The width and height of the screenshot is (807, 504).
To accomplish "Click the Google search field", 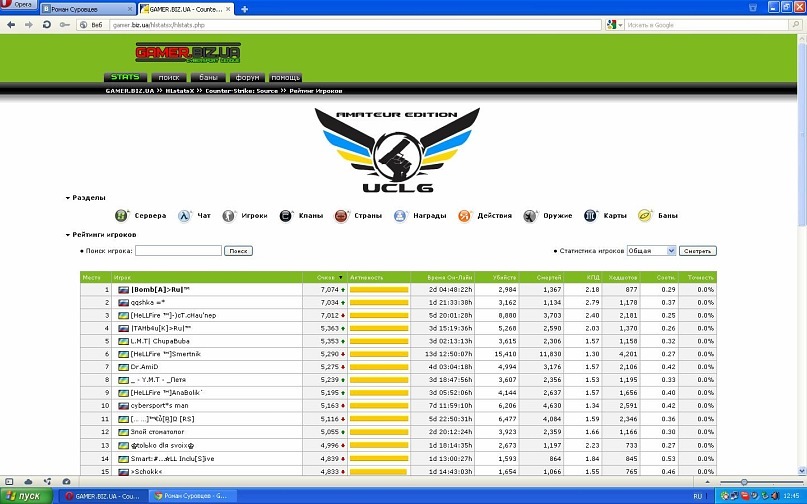I will point(706,25).
